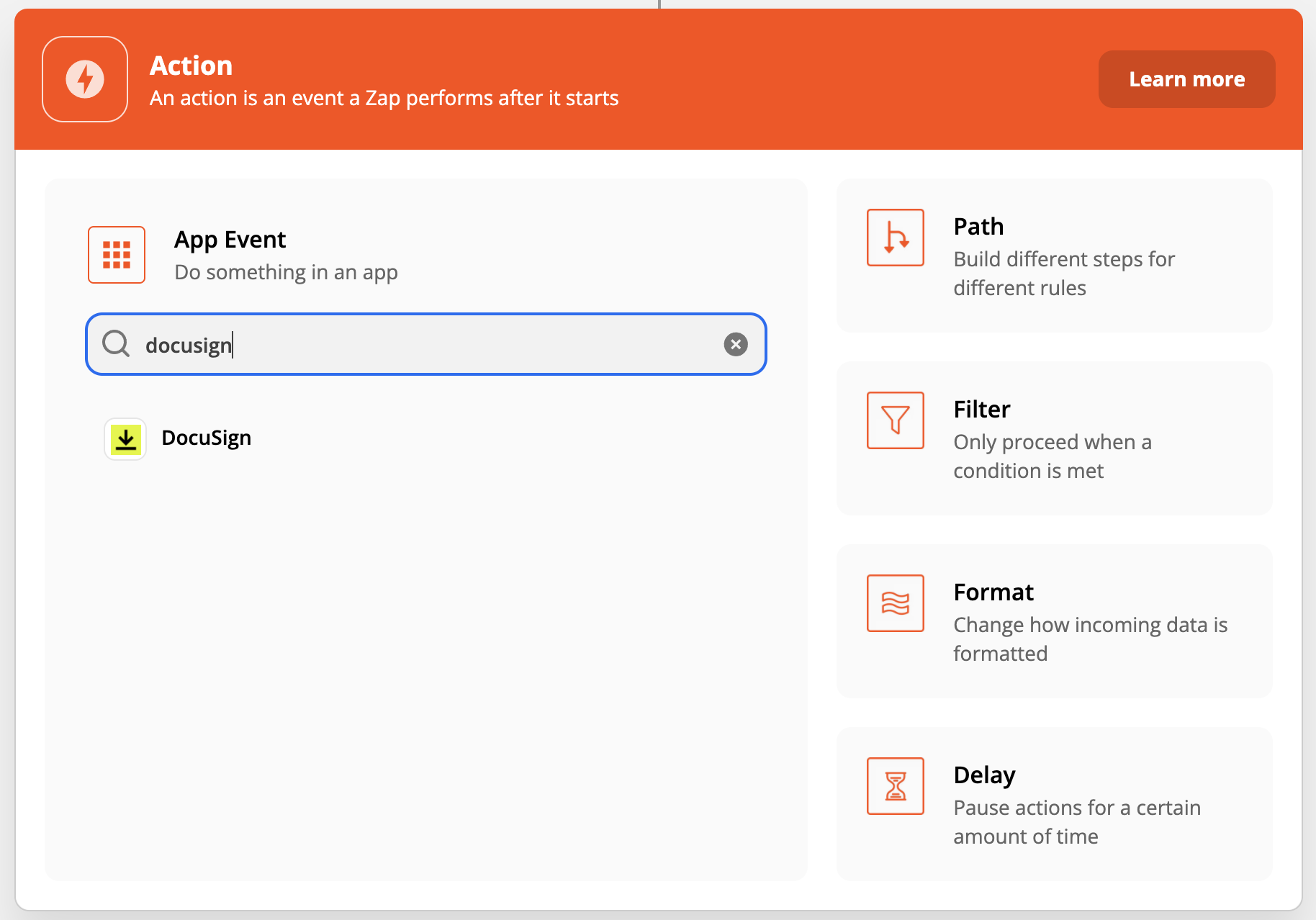Select the Path helper option
This screenshot has width=1316, height=920.
(1054, 256)
